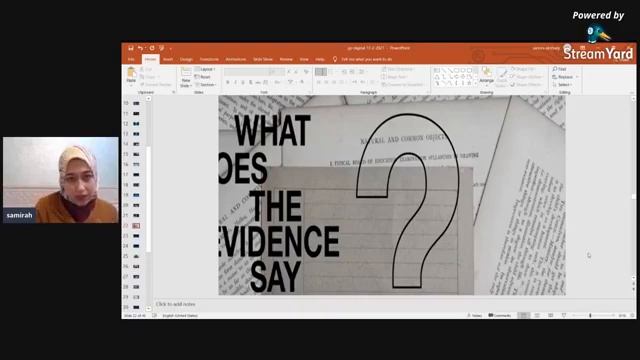640x360 pixels.
Task: Open the Animations tab
Action: (x=236, y=60)
